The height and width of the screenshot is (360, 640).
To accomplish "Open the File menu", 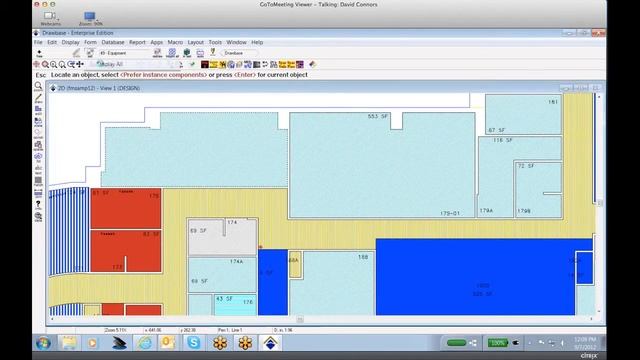I will (x=38, y=42).
